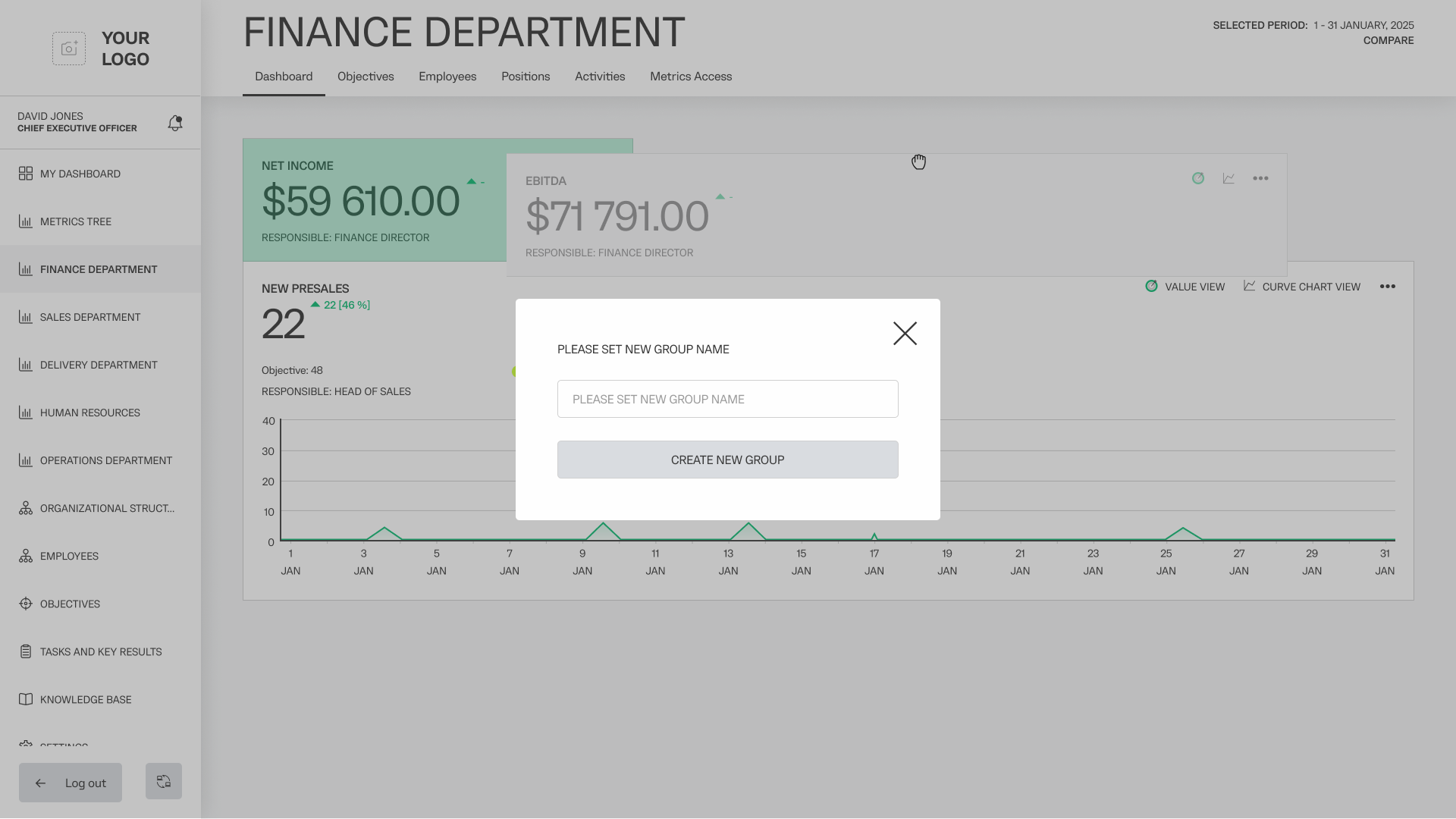Viewport: 1456px width, 819px height.
Task: Click the Compare period link
Action: pos(1388,41)
